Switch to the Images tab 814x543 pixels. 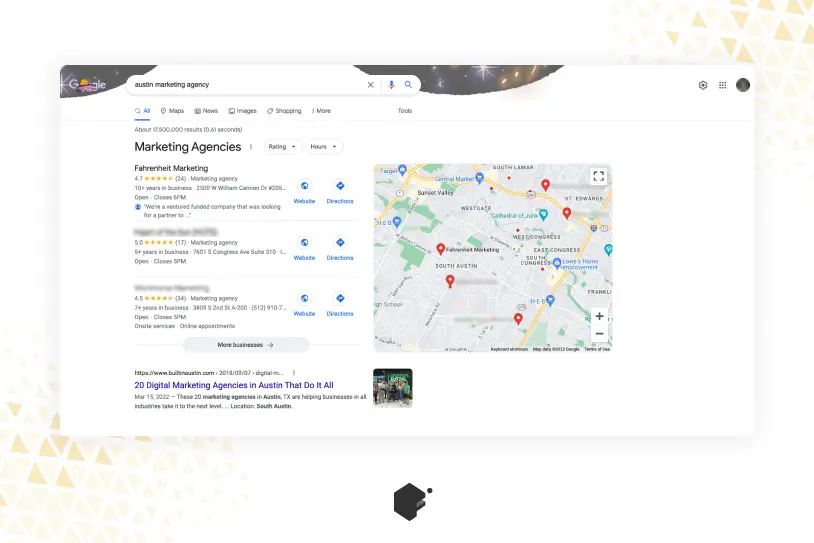242,111
